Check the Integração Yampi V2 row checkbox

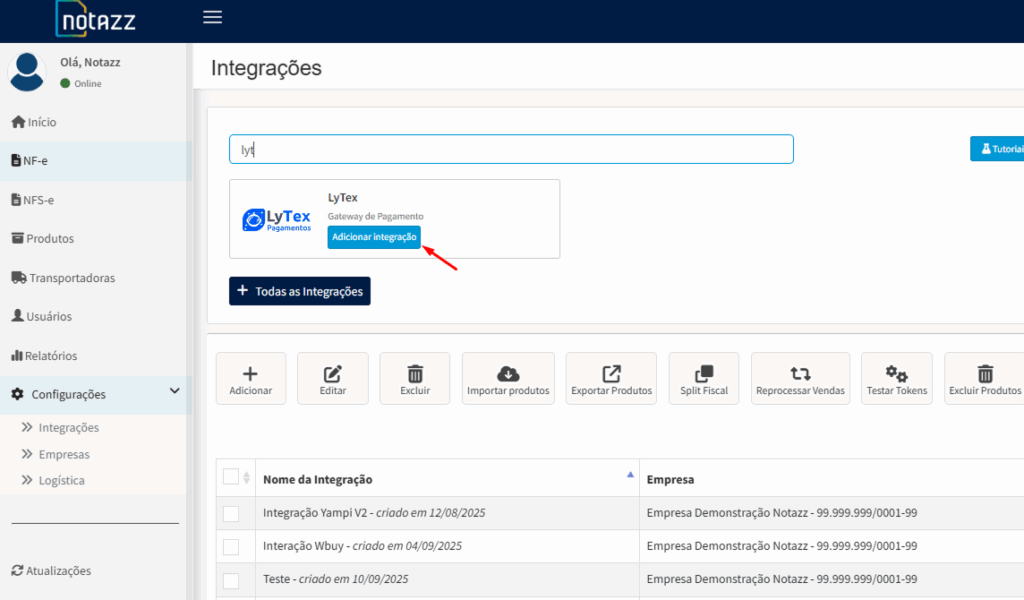(x=231, y=513)
